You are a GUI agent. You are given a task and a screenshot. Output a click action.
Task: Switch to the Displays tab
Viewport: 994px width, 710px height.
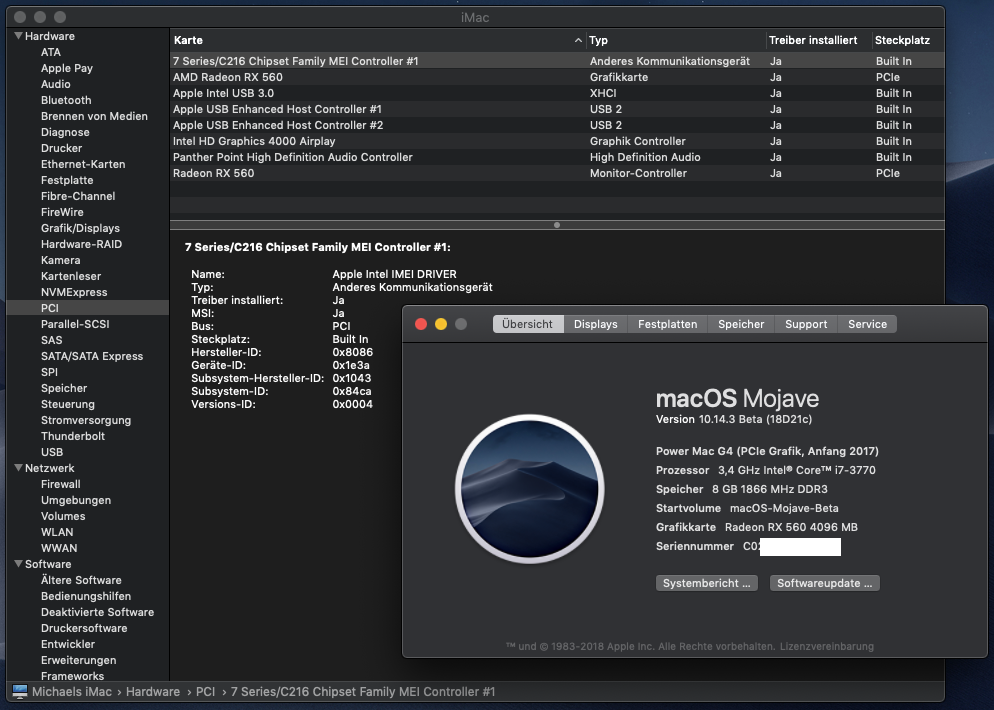coord(595,324)
